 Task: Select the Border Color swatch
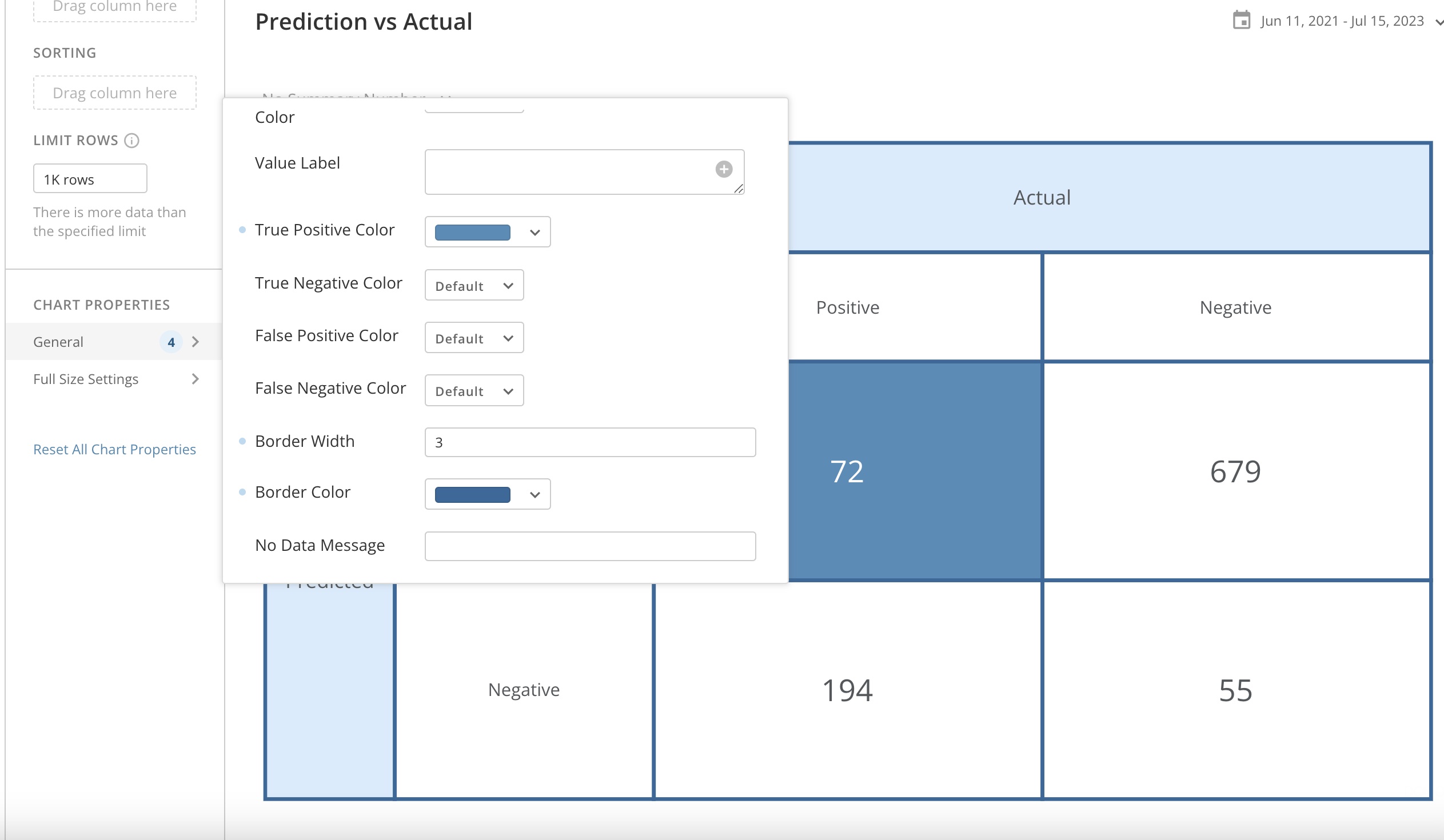[x=472, y=494]
